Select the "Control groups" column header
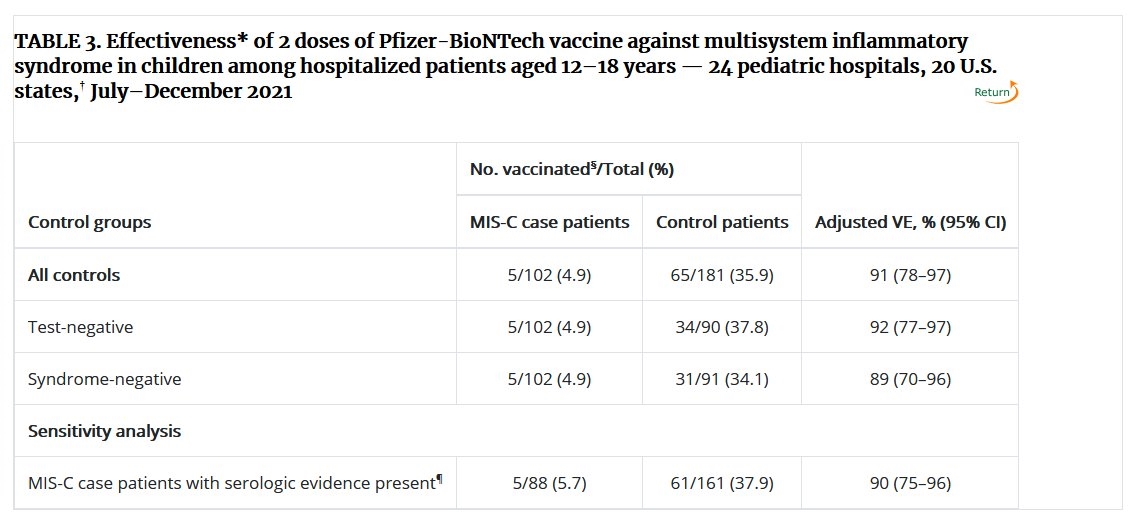Screen dimensions: 1131x526 89,222
